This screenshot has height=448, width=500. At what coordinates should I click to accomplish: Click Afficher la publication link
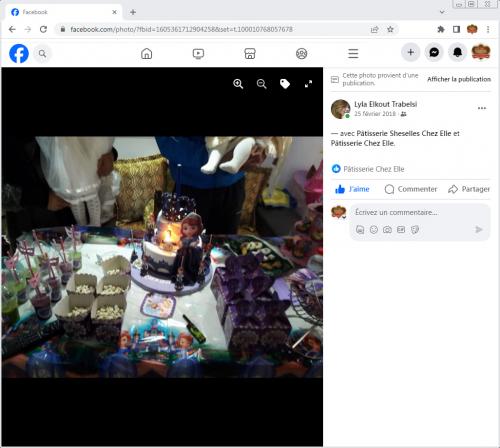point(459,79)
